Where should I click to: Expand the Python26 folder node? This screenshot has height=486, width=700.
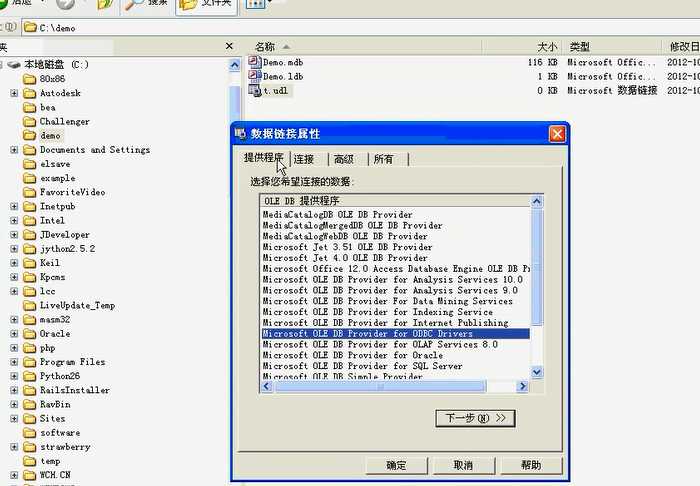[14, 376]
